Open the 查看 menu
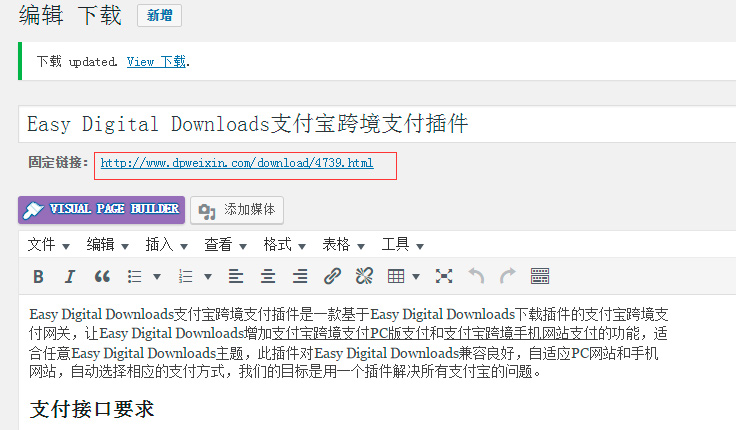 point(225,245)
